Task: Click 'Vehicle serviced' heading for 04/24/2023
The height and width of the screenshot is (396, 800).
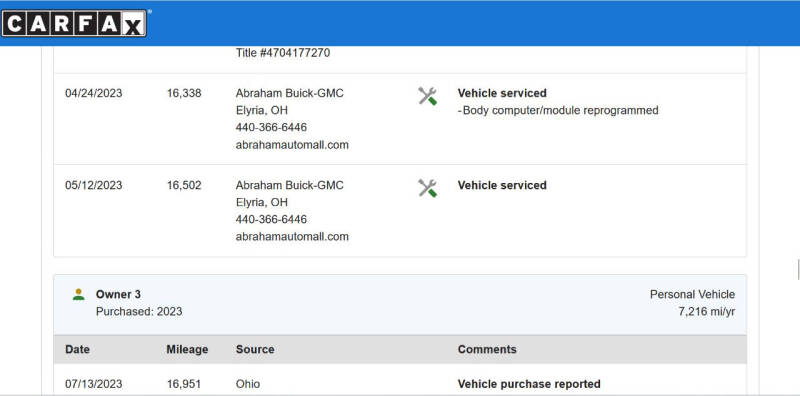Action: click(x=502, y=93)
